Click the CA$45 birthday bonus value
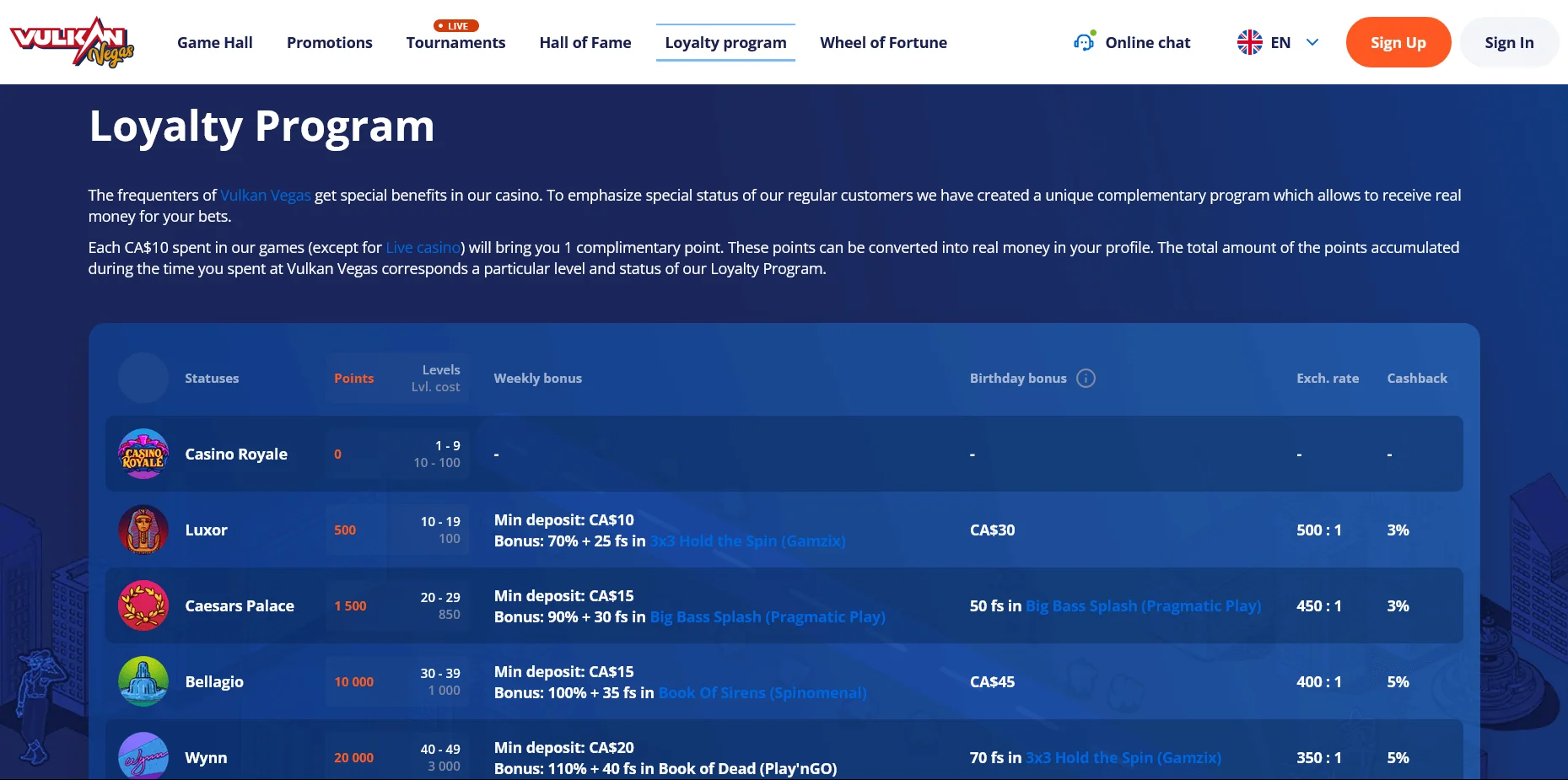Viewport: 1568px width, 780px height. click(x=992, y=682)
